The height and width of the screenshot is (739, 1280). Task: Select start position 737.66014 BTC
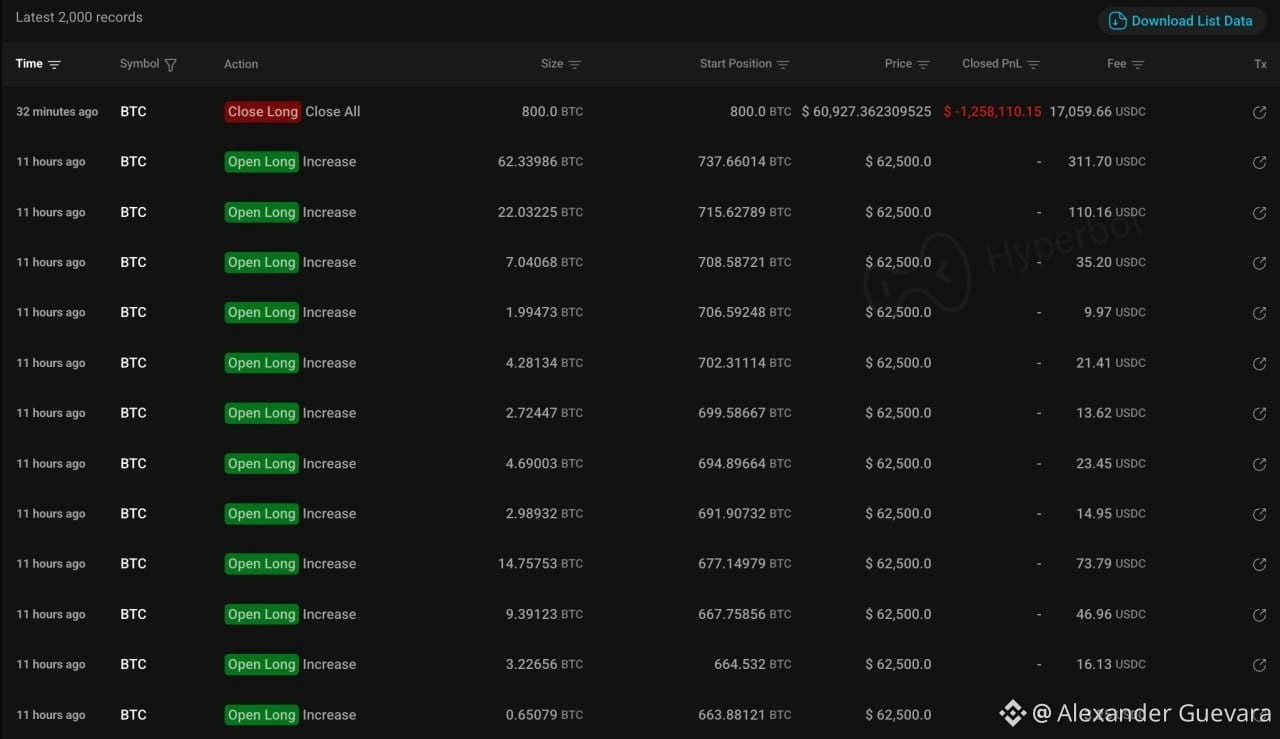click(744, 162)
